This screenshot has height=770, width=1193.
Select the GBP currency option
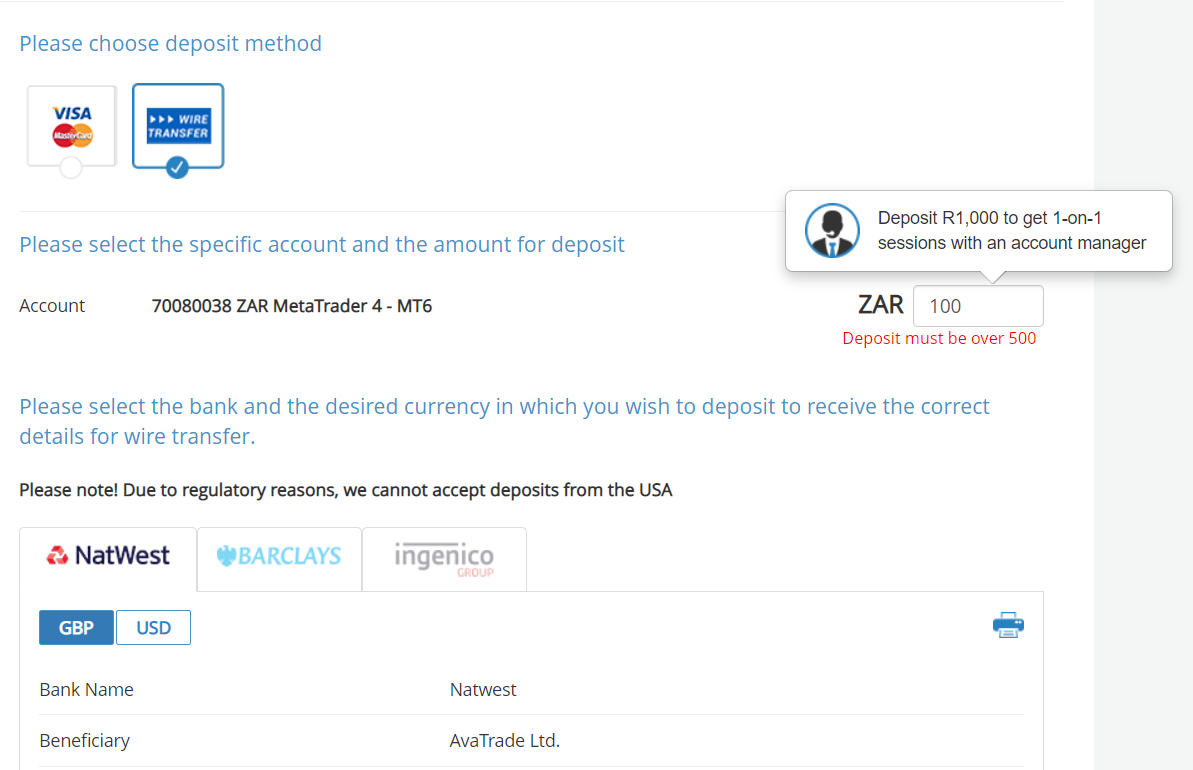tap(76, 628)
